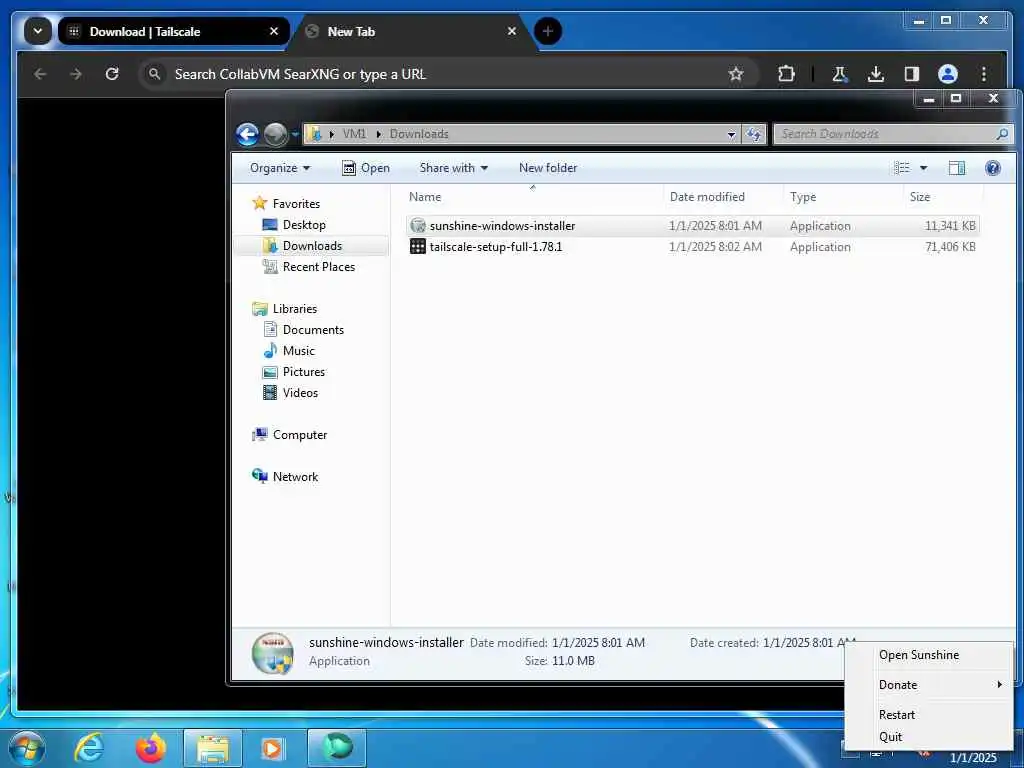Expand the address bar history dropdown
The image size is (1024, 768).
point(731,135)
